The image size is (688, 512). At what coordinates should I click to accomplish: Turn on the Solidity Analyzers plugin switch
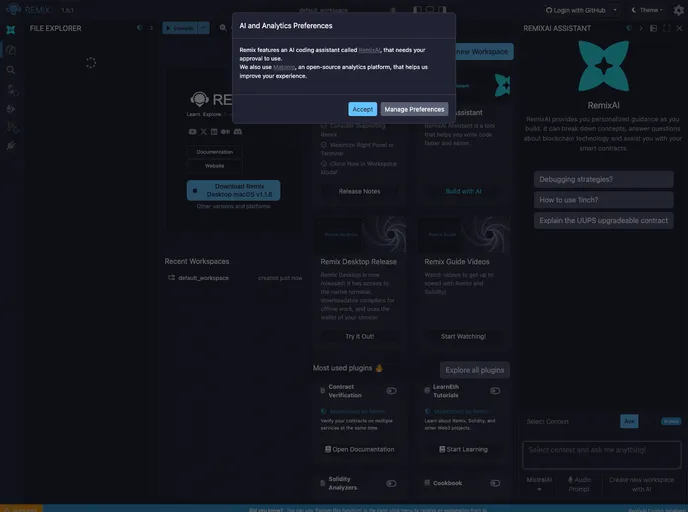pyautogui.click(x=392, y=483)
